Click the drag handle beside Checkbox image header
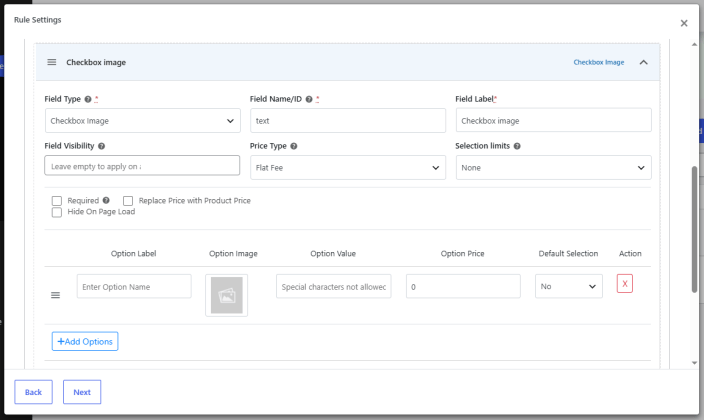The width and height of the screenshot is (704, 420). point(52,62)
